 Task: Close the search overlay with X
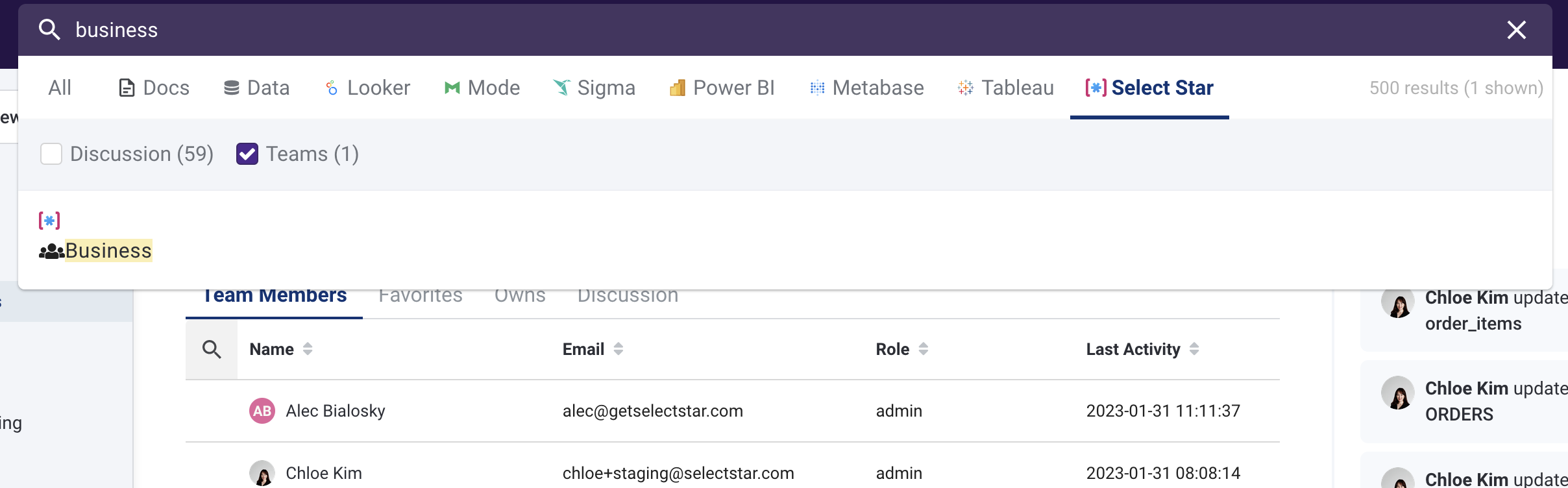tap(1516, 30)
